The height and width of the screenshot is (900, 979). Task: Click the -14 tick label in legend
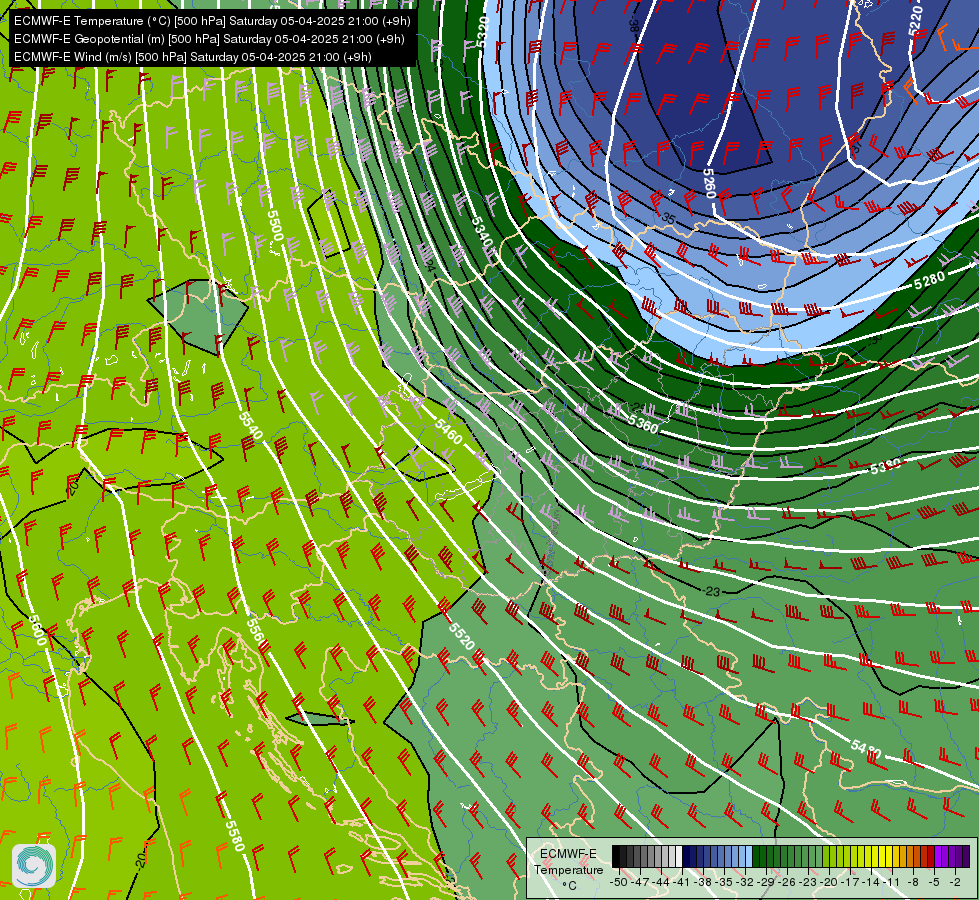[x=870, y=882]
